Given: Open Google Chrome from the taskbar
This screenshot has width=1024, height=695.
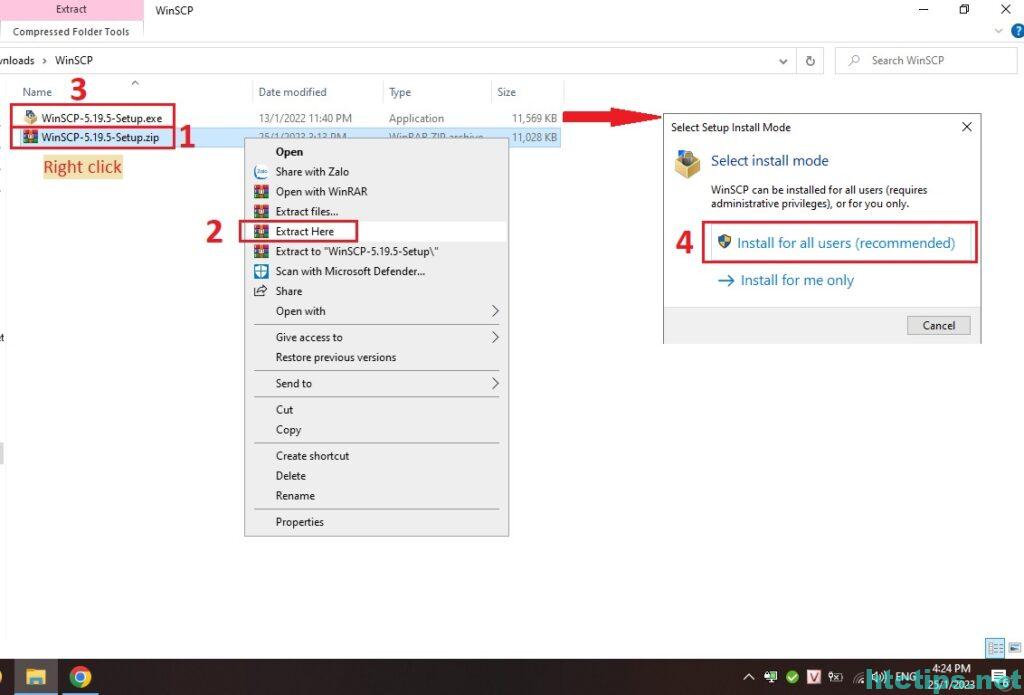Looking at the screenshot, I should tap(80, 677).
